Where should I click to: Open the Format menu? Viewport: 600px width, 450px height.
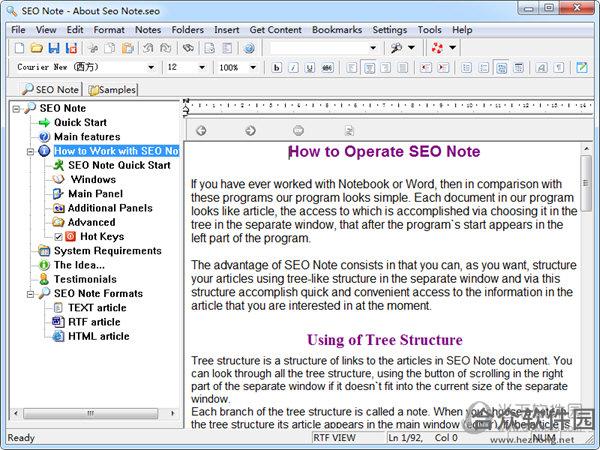tap(109, 30)
